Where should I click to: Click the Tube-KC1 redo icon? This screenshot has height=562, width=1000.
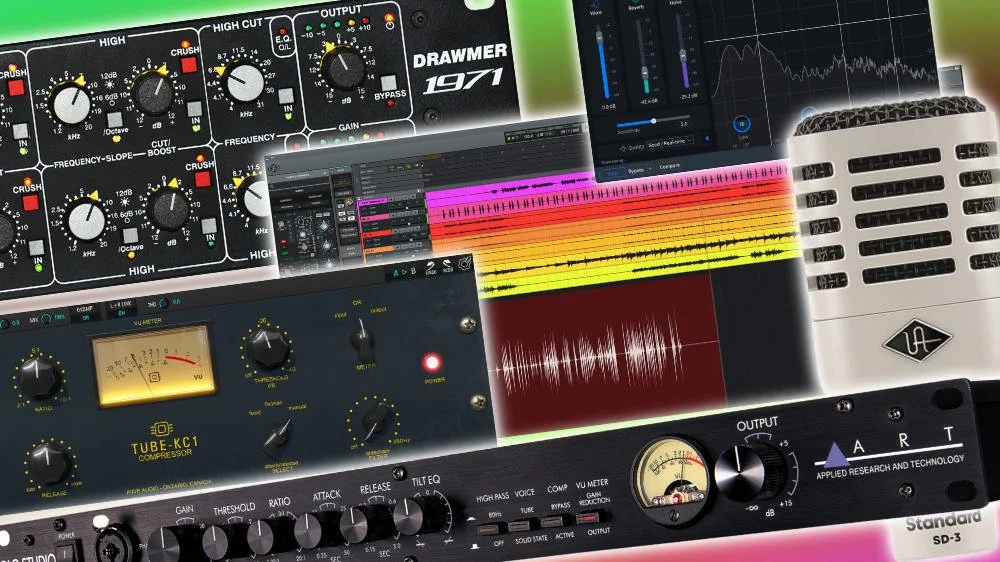point(448,265)
